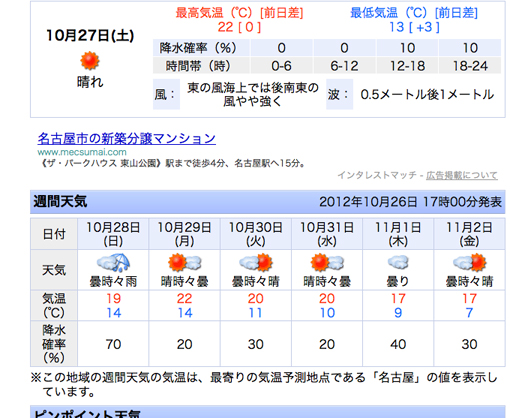Click the wind description 東の風海上では後南東の風やや強く
This screenshot has width=510, height=418.
pyautogui.click(x=253, y=94)
